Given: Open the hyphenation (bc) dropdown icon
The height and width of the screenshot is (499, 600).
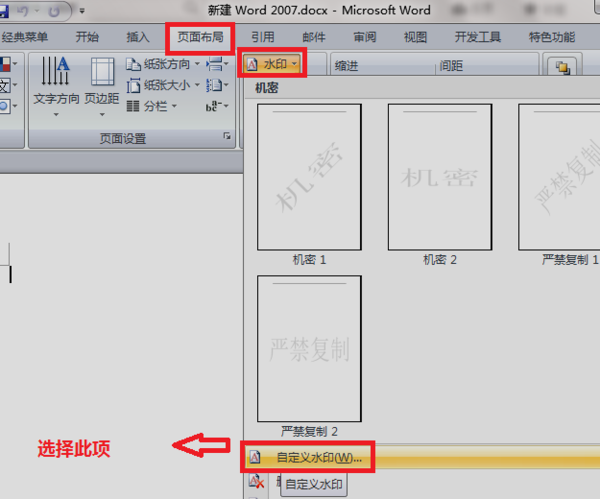Looking at the screenshot, I should [217, 106].
